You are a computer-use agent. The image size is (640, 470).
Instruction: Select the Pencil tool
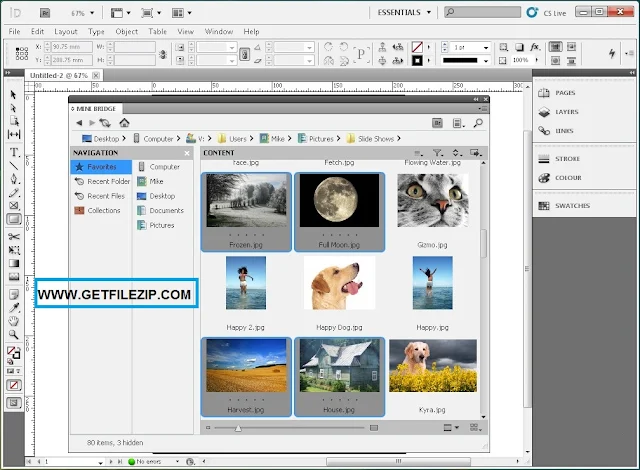(x=13, y=193)
